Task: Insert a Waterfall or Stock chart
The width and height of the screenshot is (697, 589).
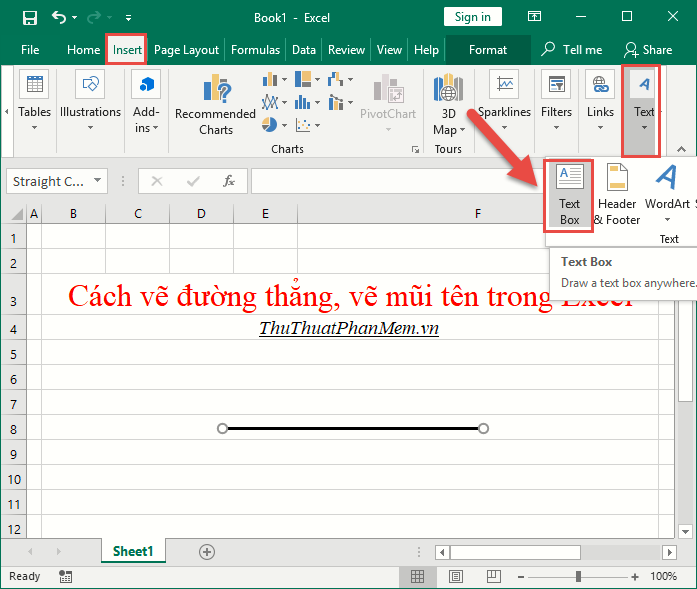Action: point(340,80)
